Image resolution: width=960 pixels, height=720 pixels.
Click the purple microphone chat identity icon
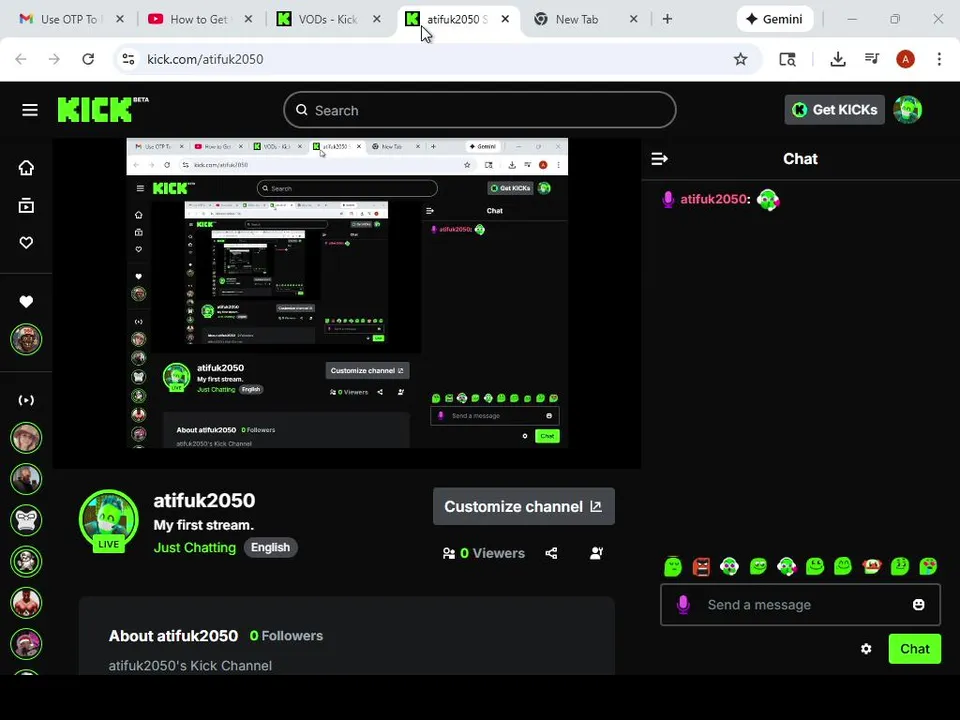(683, 605)
